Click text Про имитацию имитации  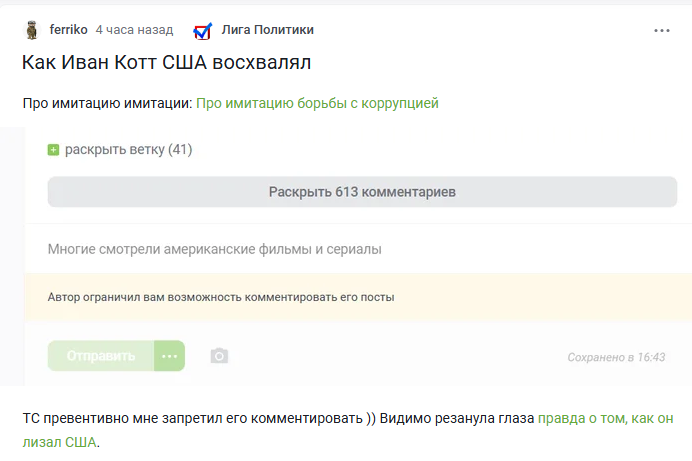(107, 103)
